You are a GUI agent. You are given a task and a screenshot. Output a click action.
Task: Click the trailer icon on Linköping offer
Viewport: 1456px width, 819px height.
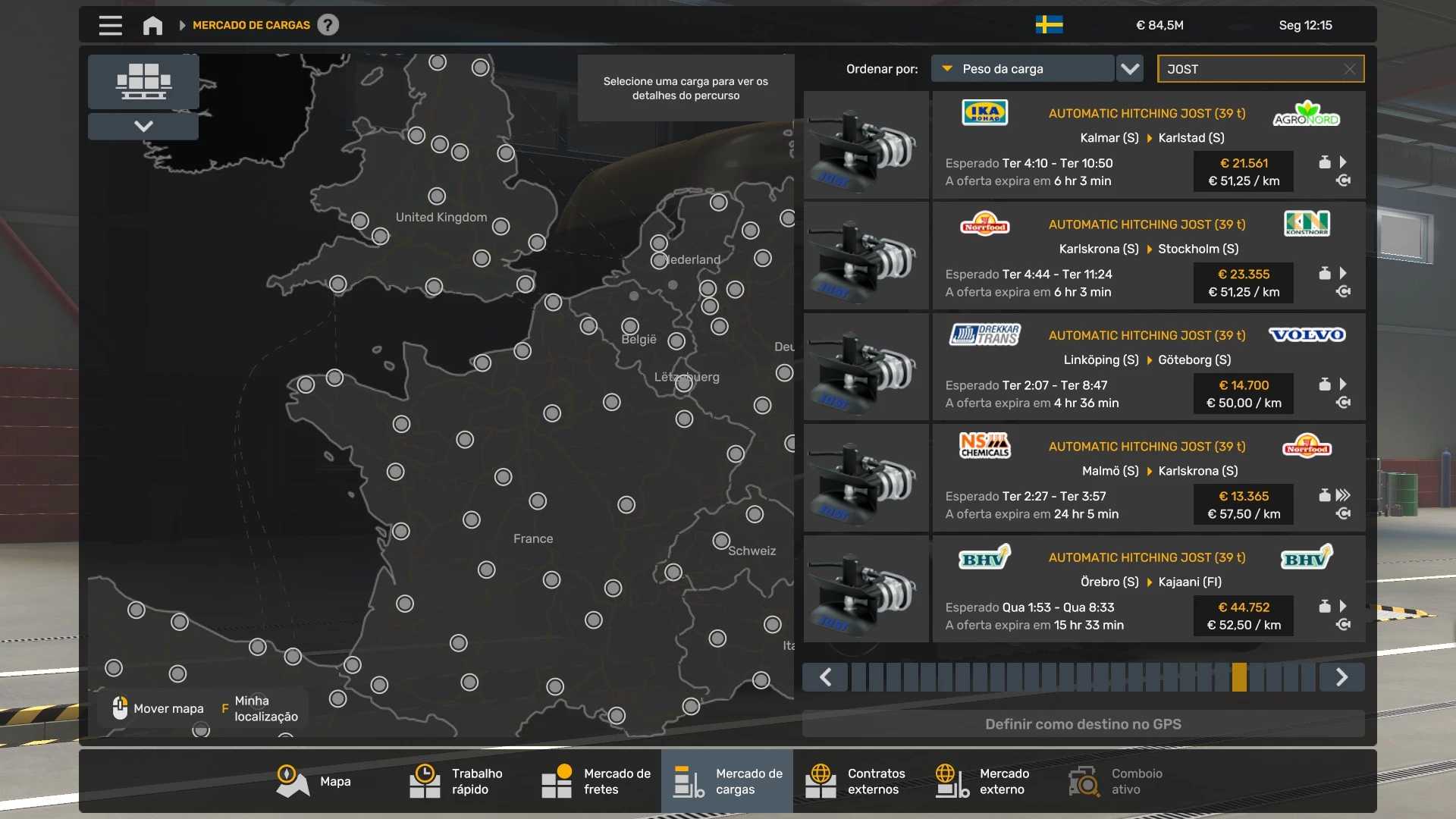[x=1343, y=403]
